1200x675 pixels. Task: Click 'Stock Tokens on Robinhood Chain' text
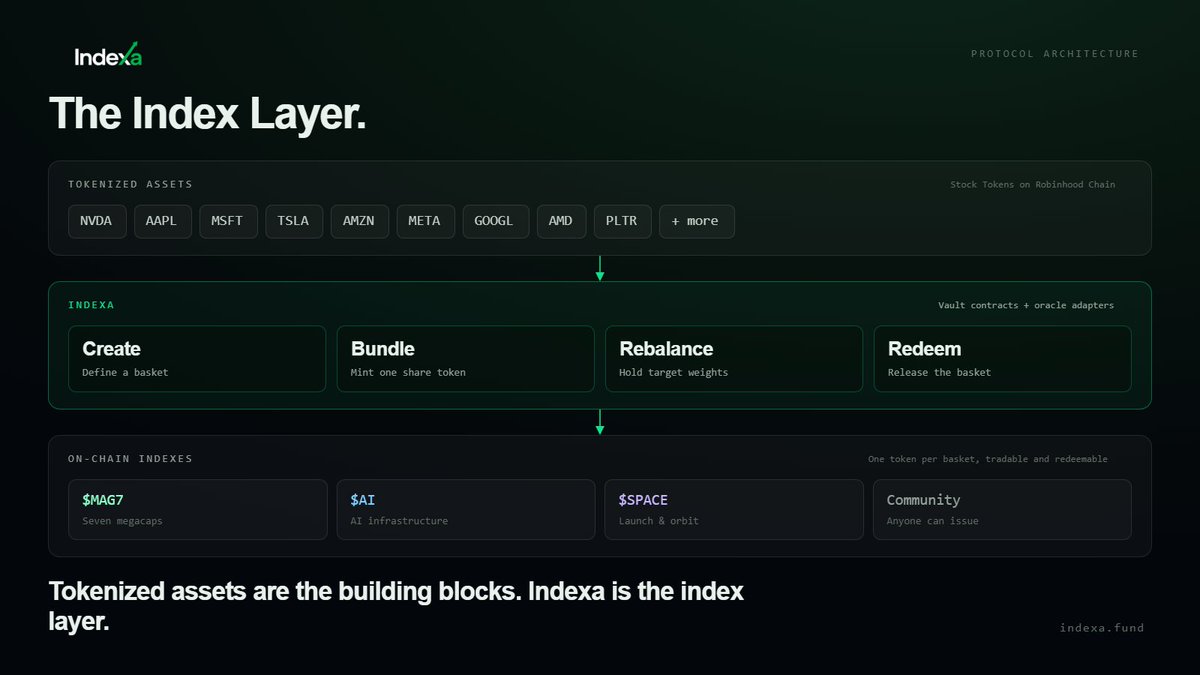[1033, 185]
